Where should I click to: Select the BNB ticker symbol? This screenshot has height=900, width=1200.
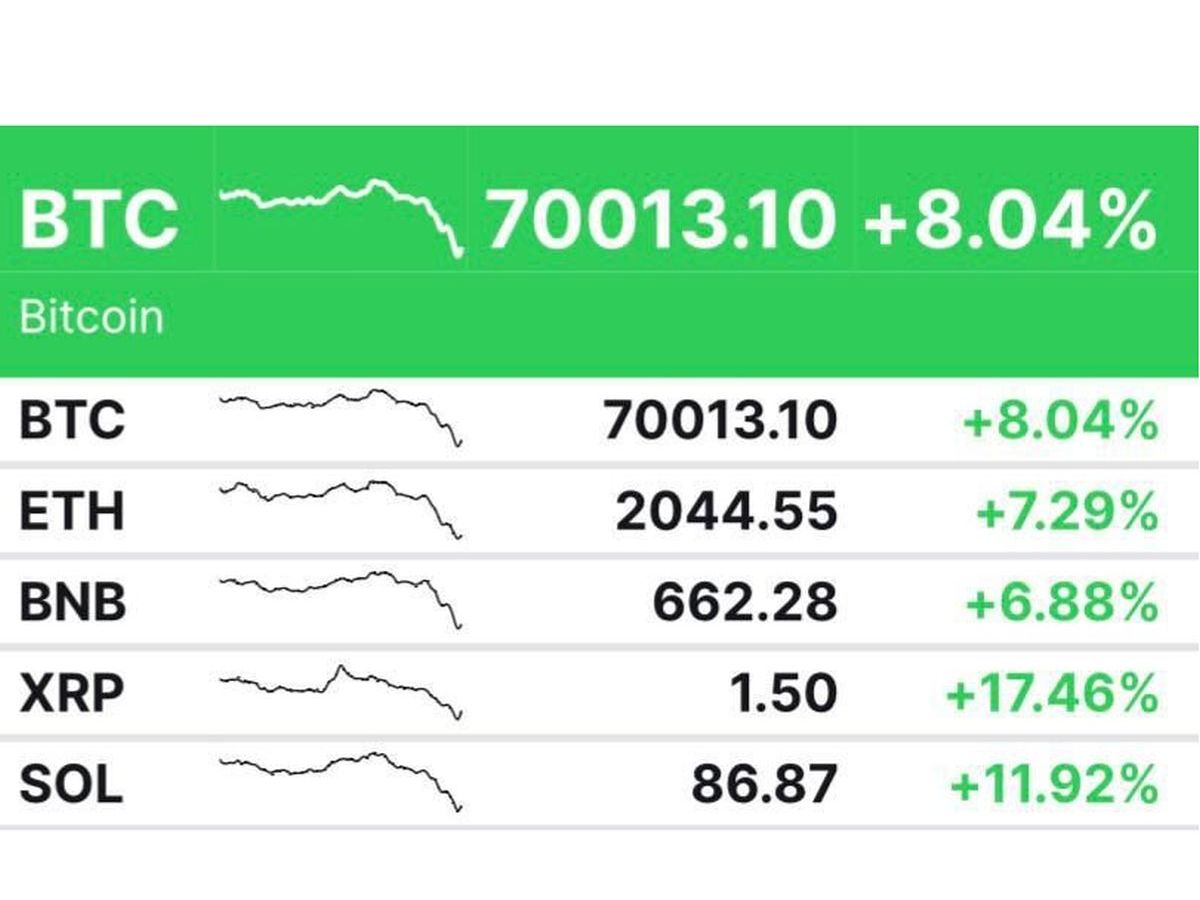[73, 602]
